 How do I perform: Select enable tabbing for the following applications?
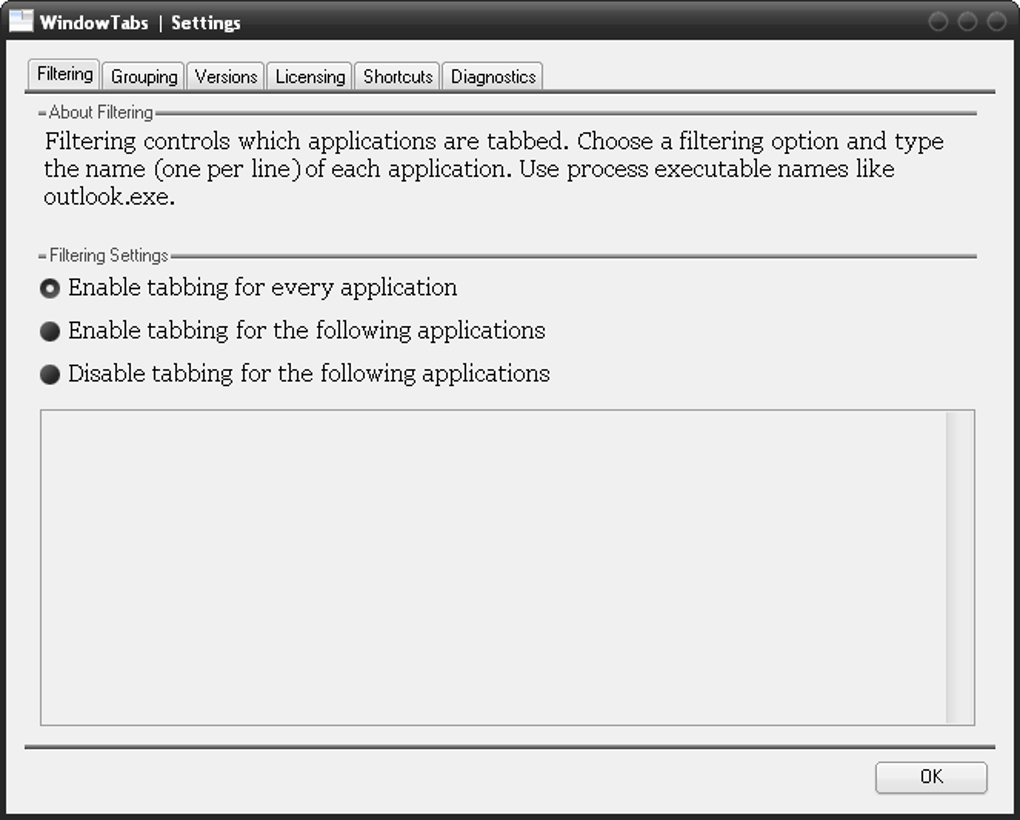click(49, 331)
